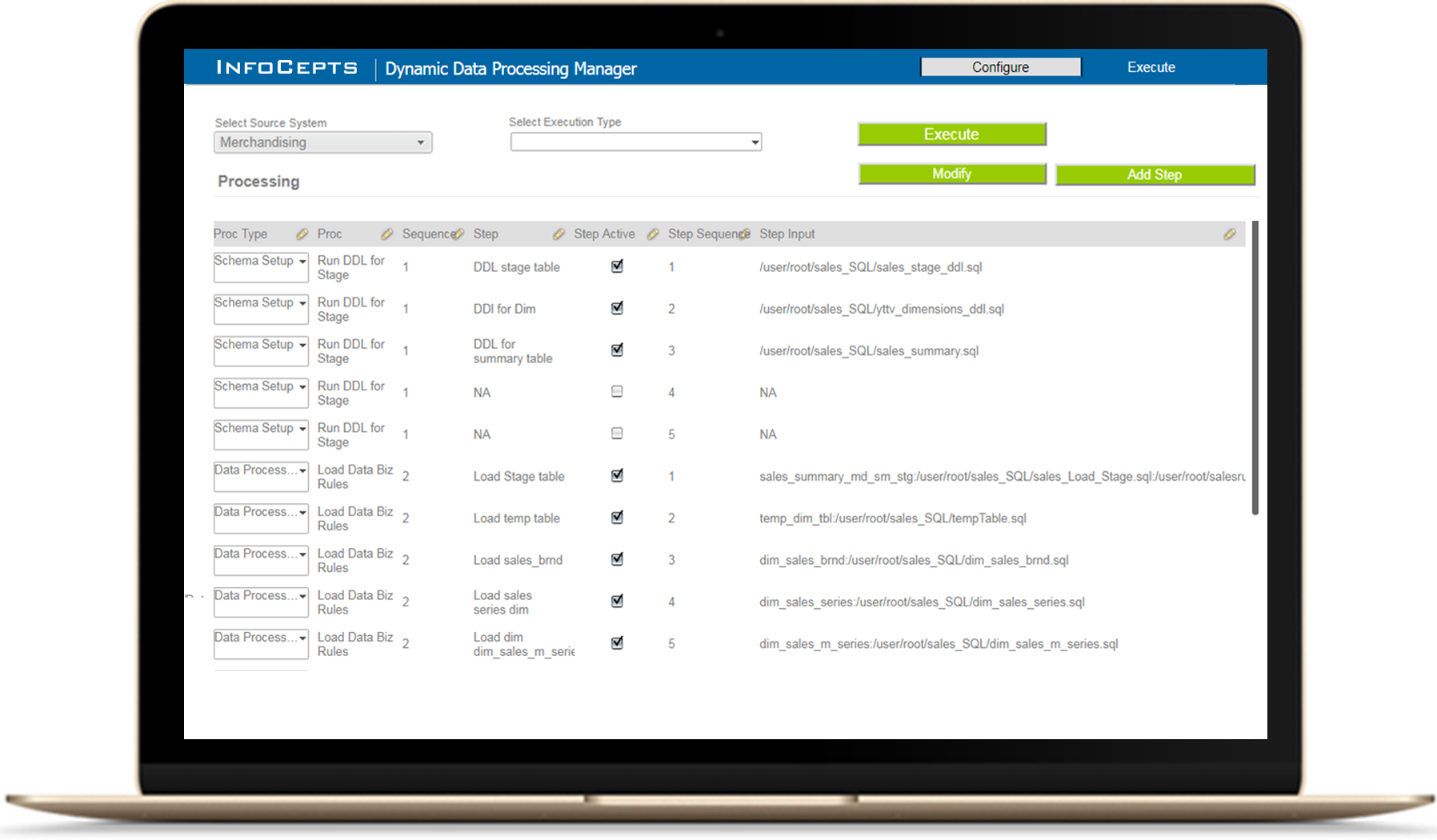Viewport: 1437px width, 840px height.
Task: Uncheck Step Active for DDL stage table
Action: pyautogui.click(x=617, y=266)
